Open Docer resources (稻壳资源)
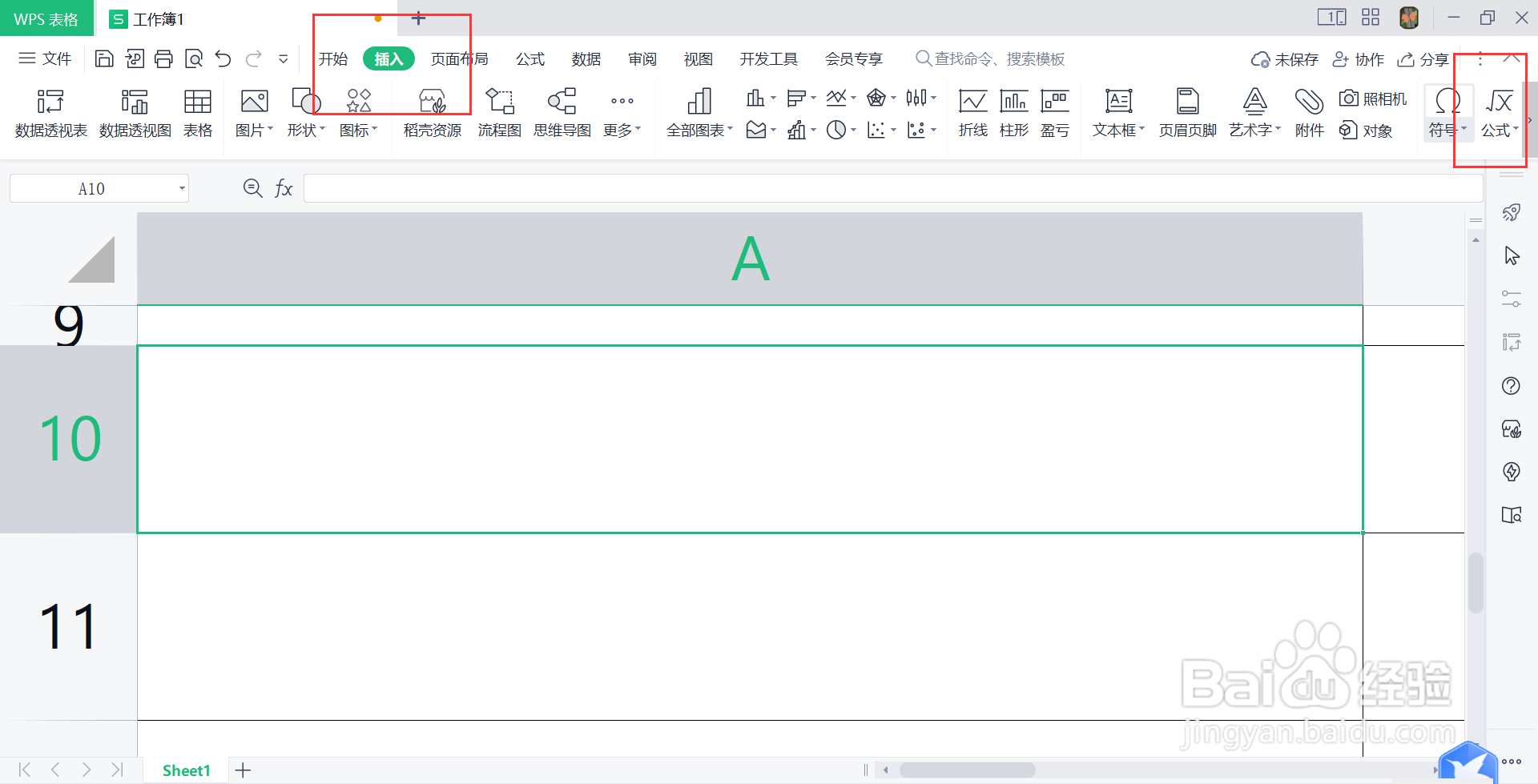 click(433, 113)
